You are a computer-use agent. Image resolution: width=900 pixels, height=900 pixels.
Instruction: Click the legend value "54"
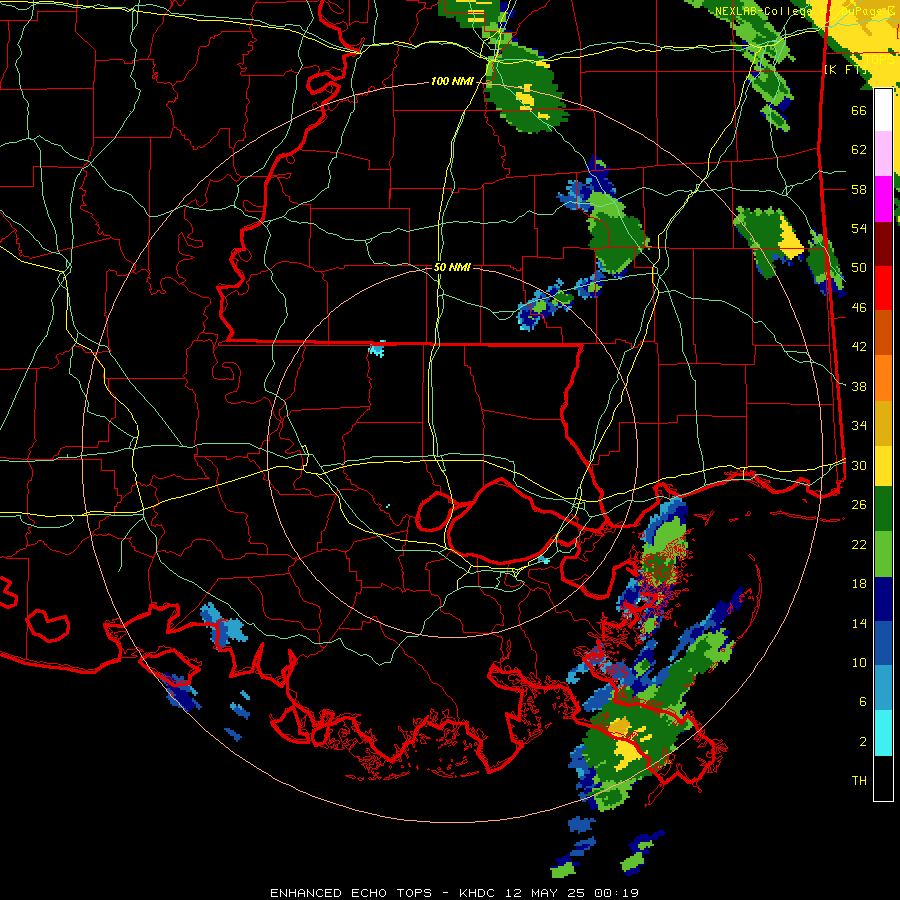[859, 228]
